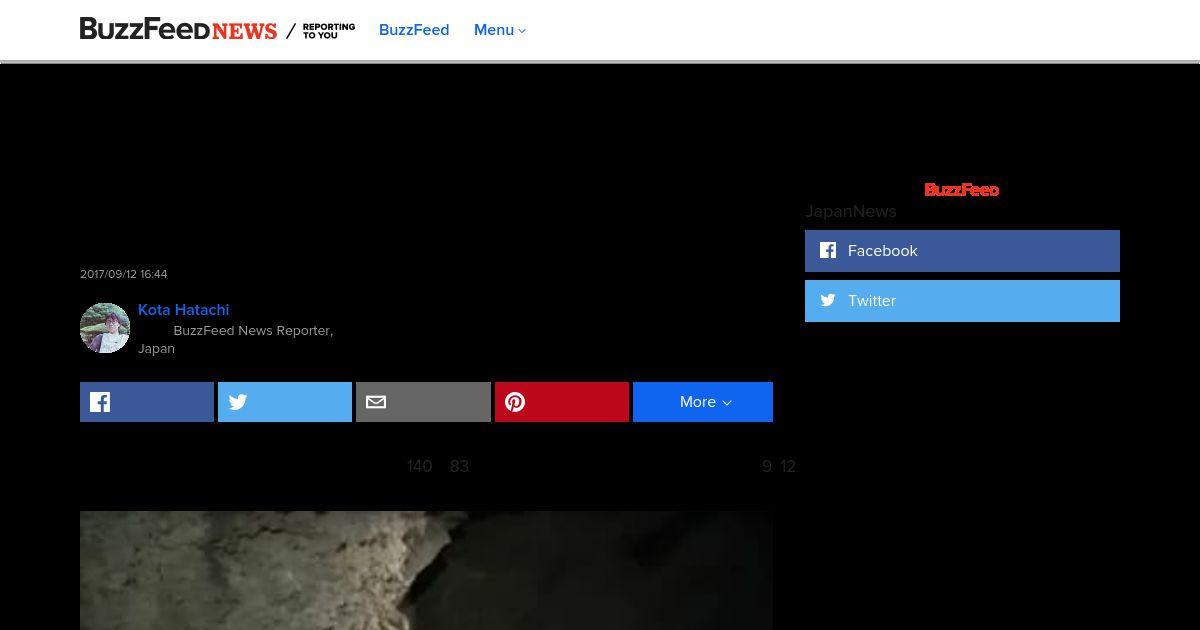
Task: Open the article cave photo image
Action: pos(426,570)
